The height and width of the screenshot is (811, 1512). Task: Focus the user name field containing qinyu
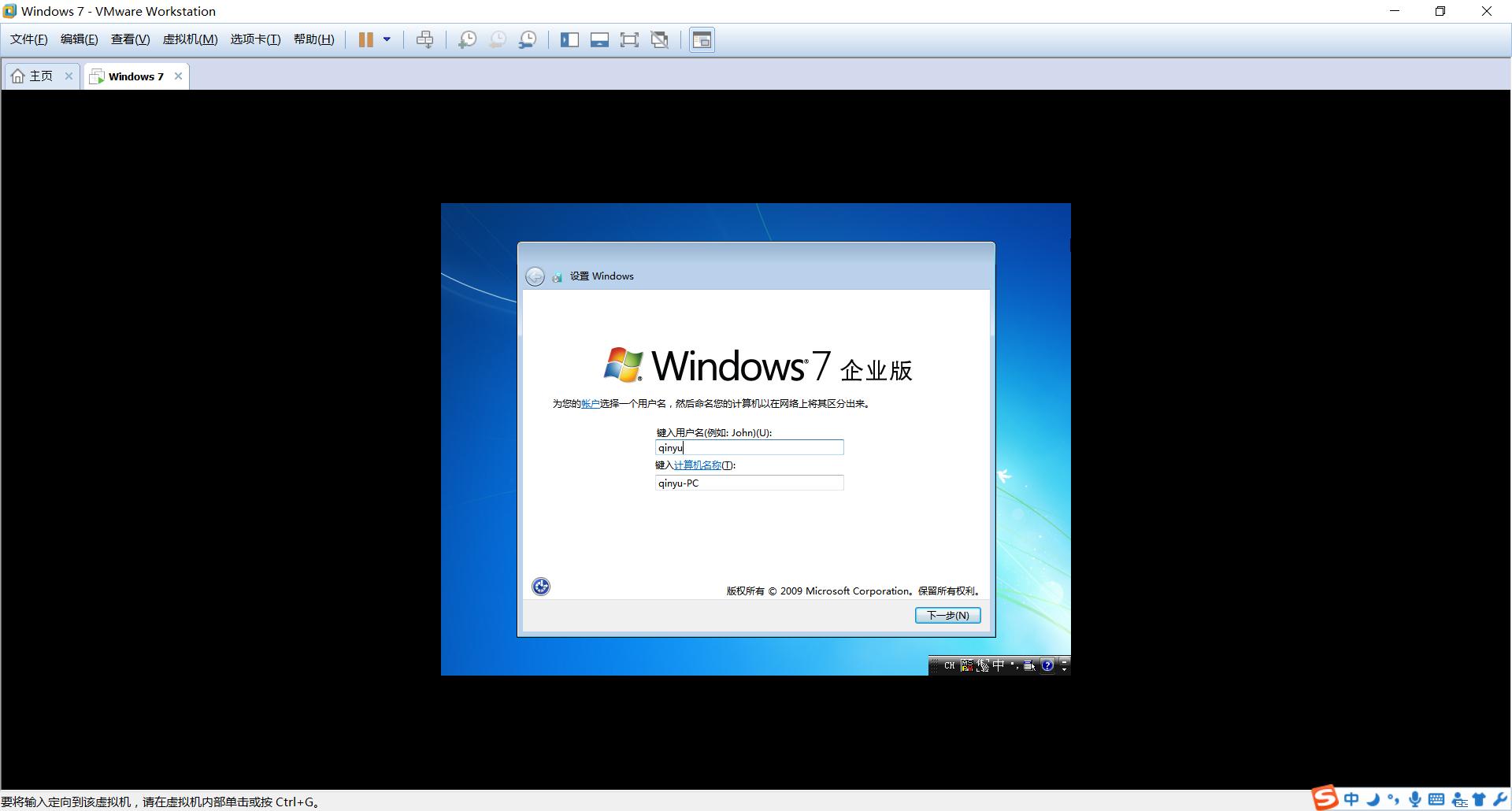[749, 447]
